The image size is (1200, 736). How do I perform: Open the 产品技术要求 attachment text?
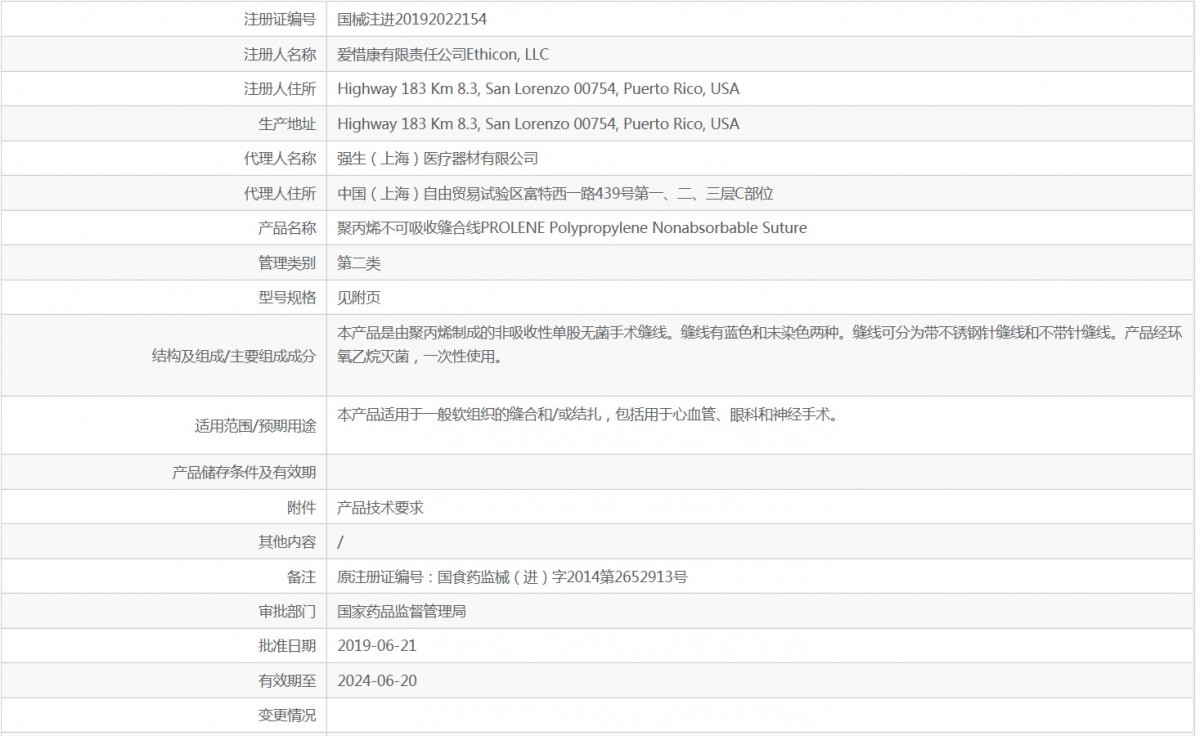pyautogui.click(x=380, y=507)
